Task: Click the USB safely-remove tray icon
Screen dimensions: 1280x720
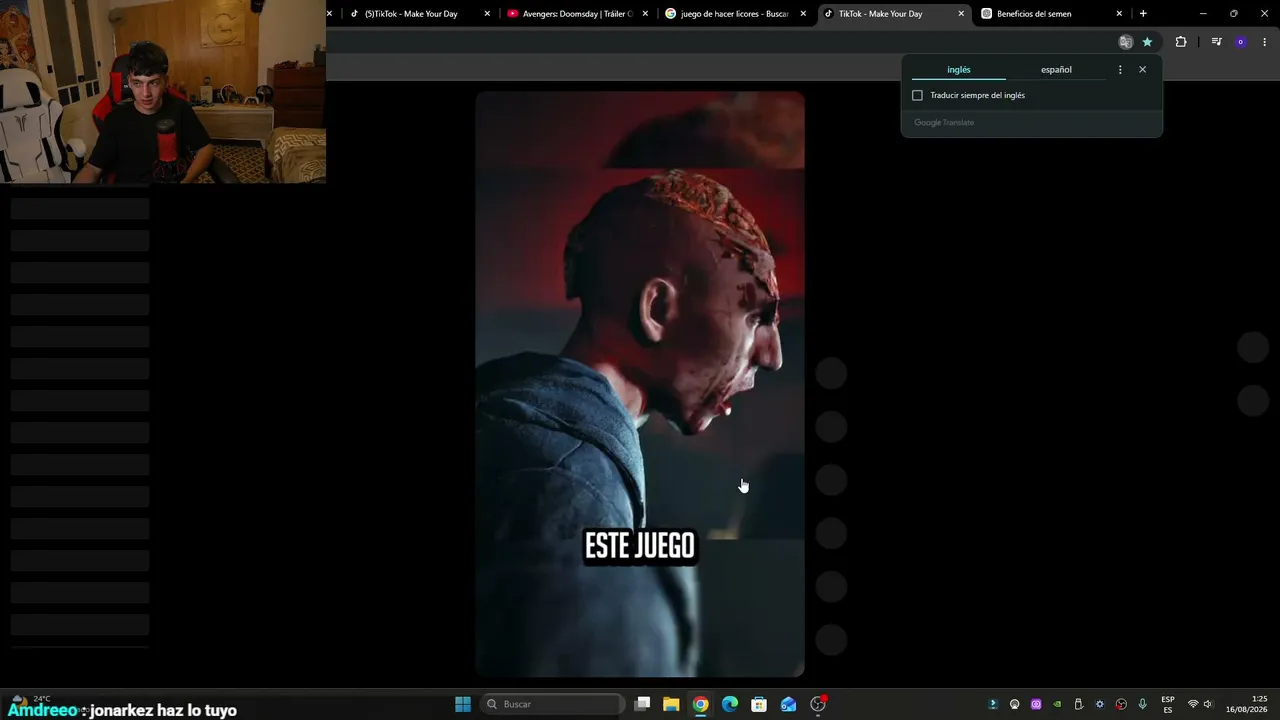Action: point(1078,704)
